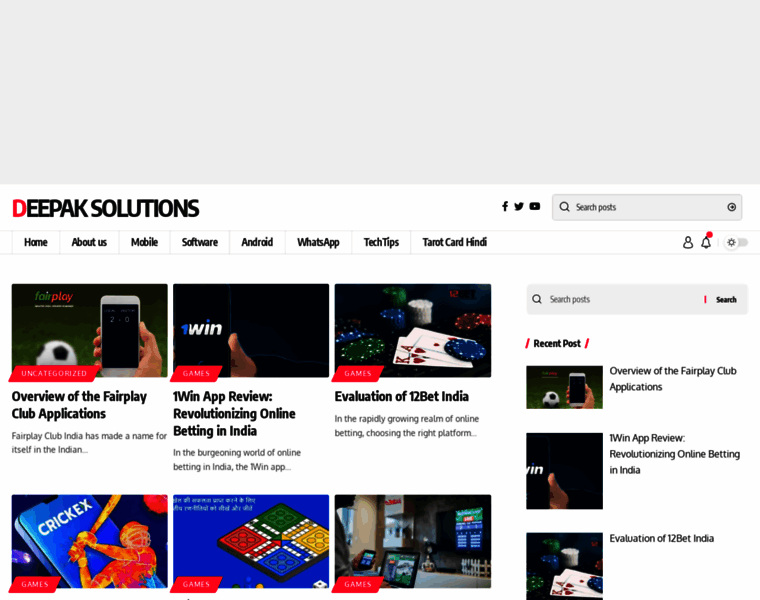Screen dimensions: 760x600
Task: Open sidebar recent post Evaluation of 12Bet India
Action: [x=662, y=538]
